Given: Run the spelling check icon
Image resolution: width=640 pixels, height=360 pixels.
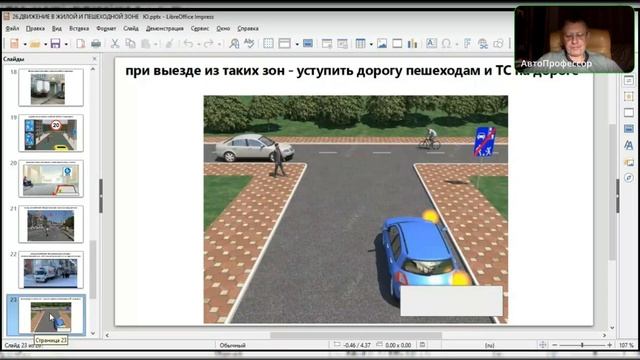Looking at the screenshot, I should point(249,43).
